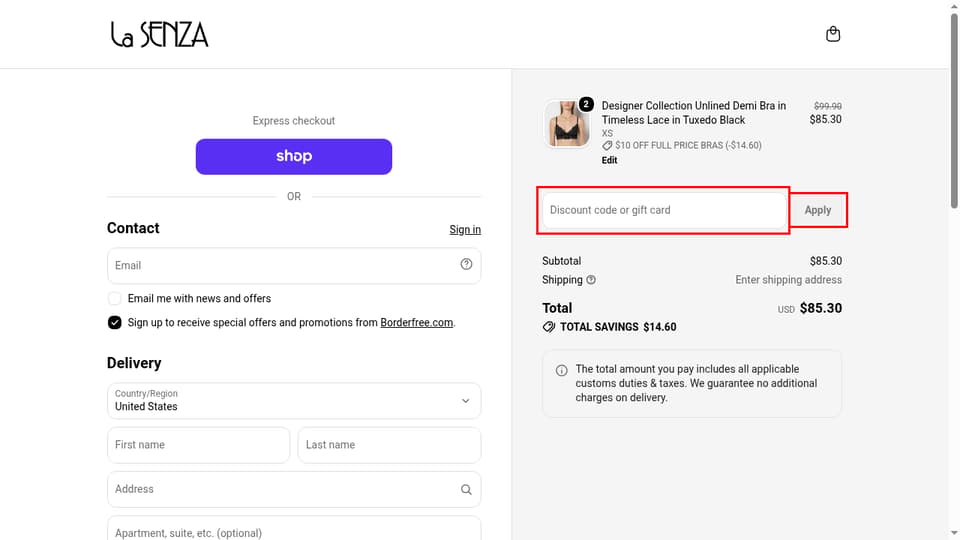The width and height of the screenshot is (960, 540).
Task: Focus the First name field
Action: (198, 445)
